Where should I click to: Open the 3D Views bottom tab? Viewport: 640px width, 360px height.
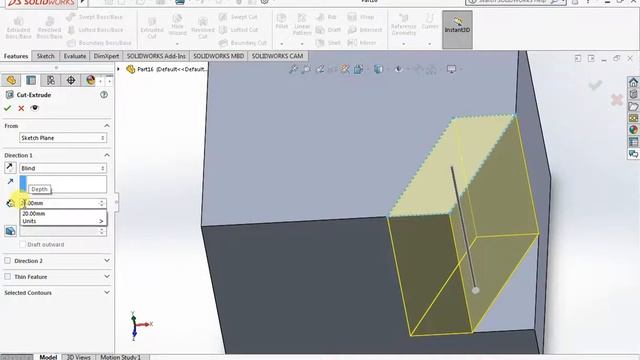pyautogui.click(x=78, y=357)
